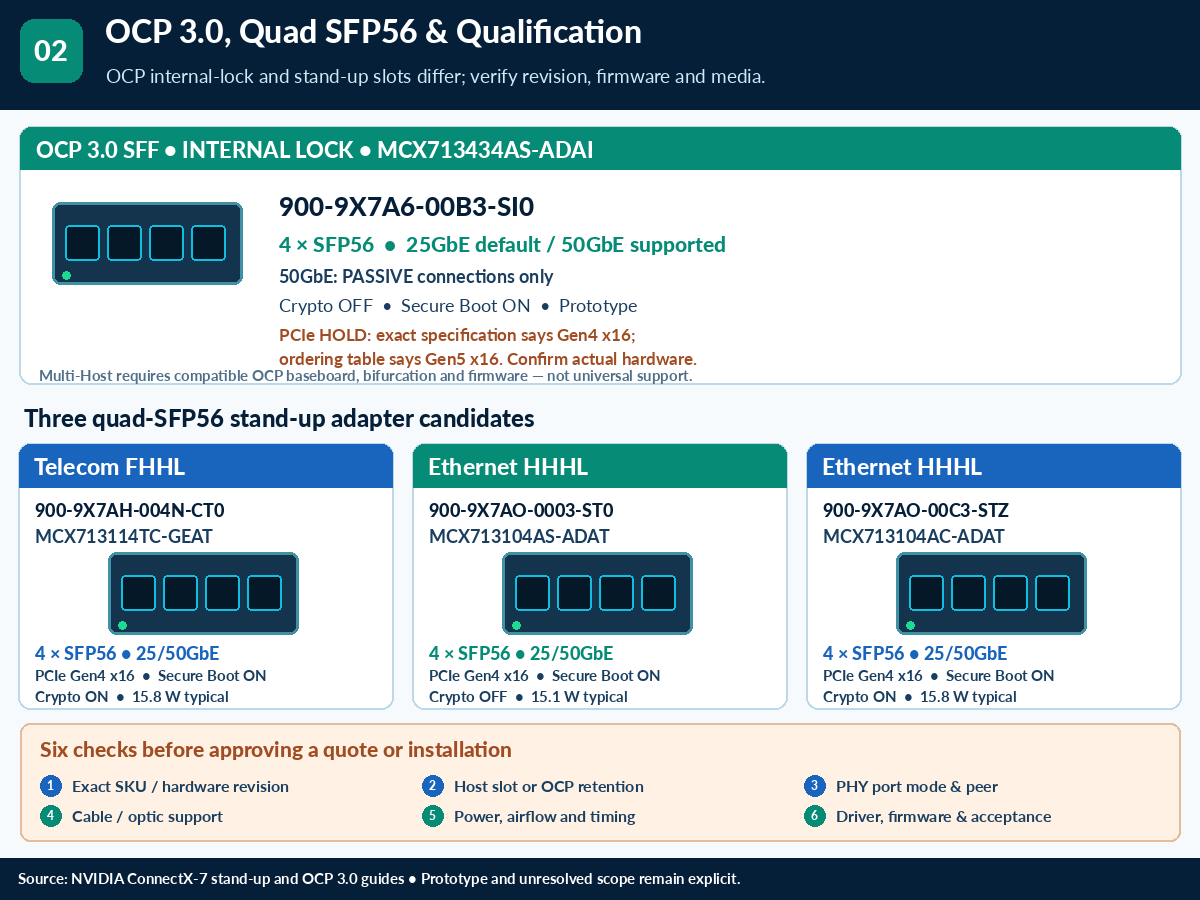The image size is (1200, 900).
Task: Click heading Three quad-SFP56 stand-up adapter candidates
Action: coord(279,418)
